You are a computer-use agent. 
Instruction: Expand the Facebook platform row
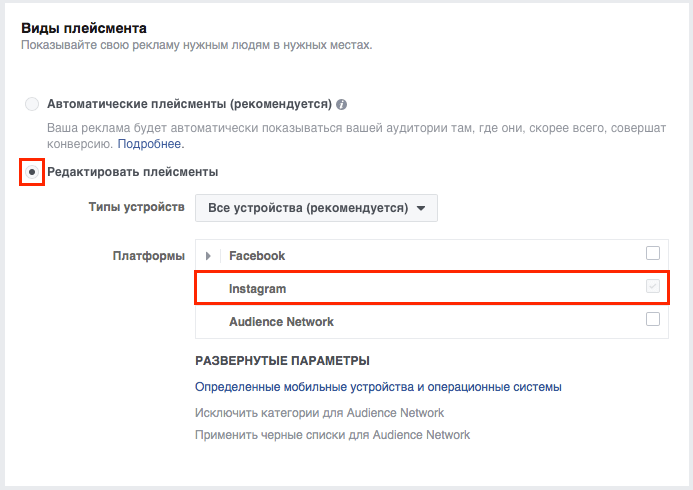tap(208, 256)
